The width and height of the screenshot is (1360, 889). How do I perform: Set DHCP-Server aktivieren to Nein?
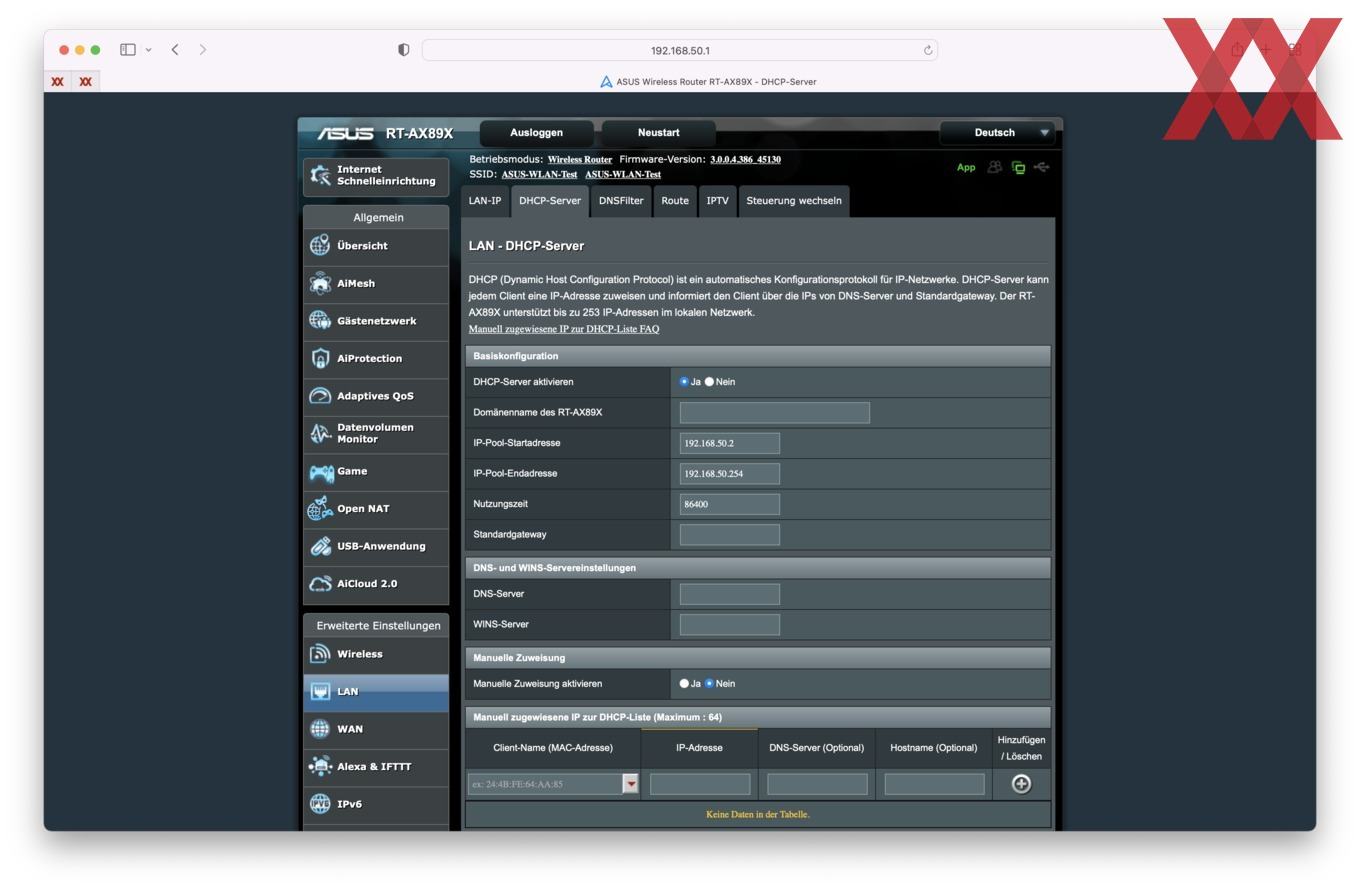tap(710, 382)
